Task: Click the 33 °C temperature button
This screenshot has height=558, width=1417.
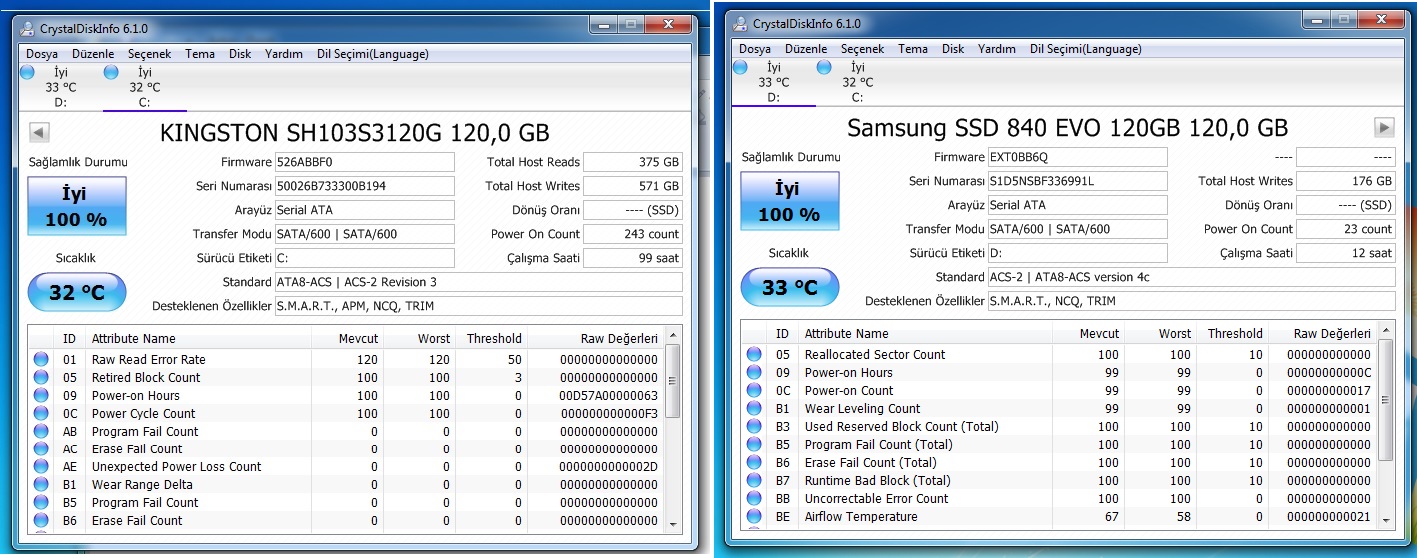Action: pyautogui.click(x=790, y=288)
